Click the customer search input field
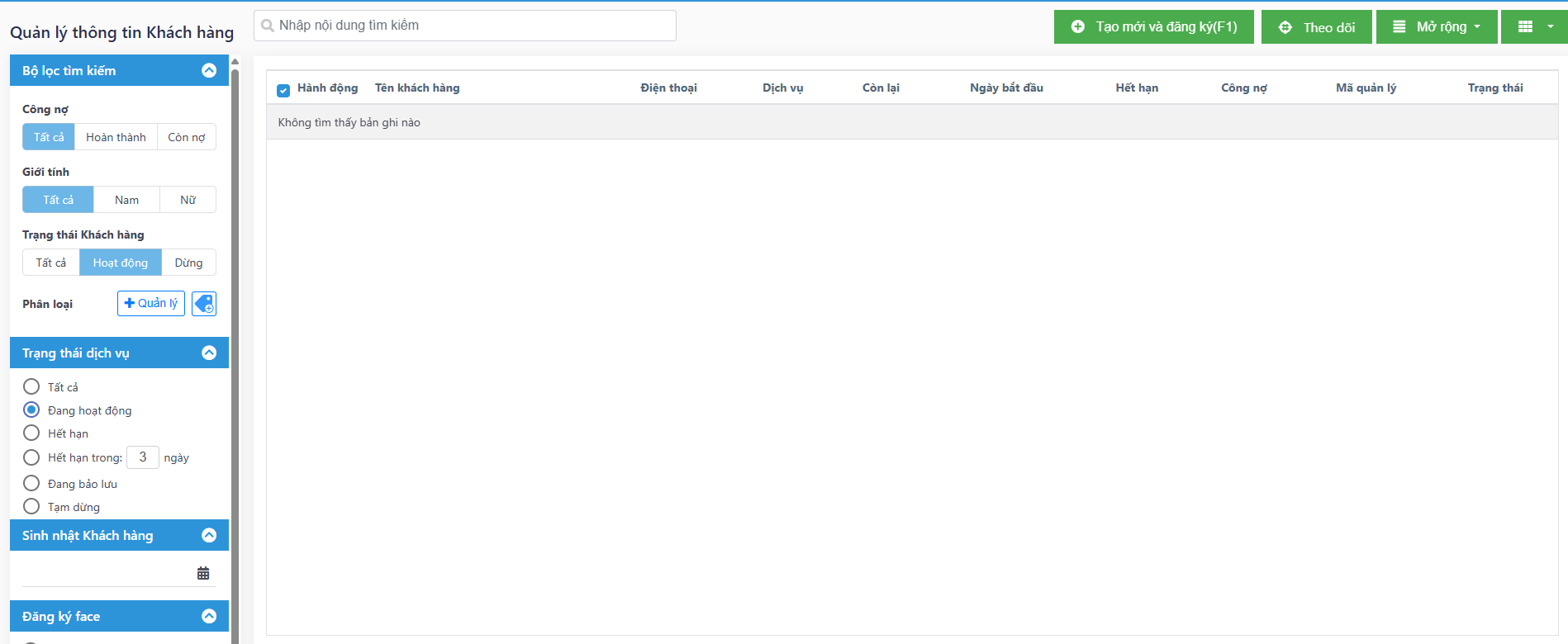This screenshot has width=1568, height=644. 471,26
